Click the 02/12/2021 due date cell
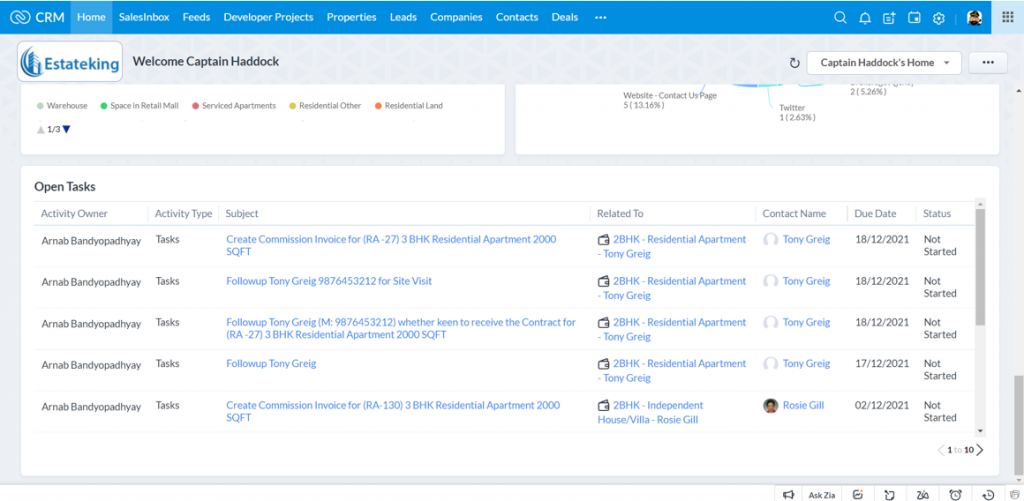1024x501 pixels. point(882,406)
